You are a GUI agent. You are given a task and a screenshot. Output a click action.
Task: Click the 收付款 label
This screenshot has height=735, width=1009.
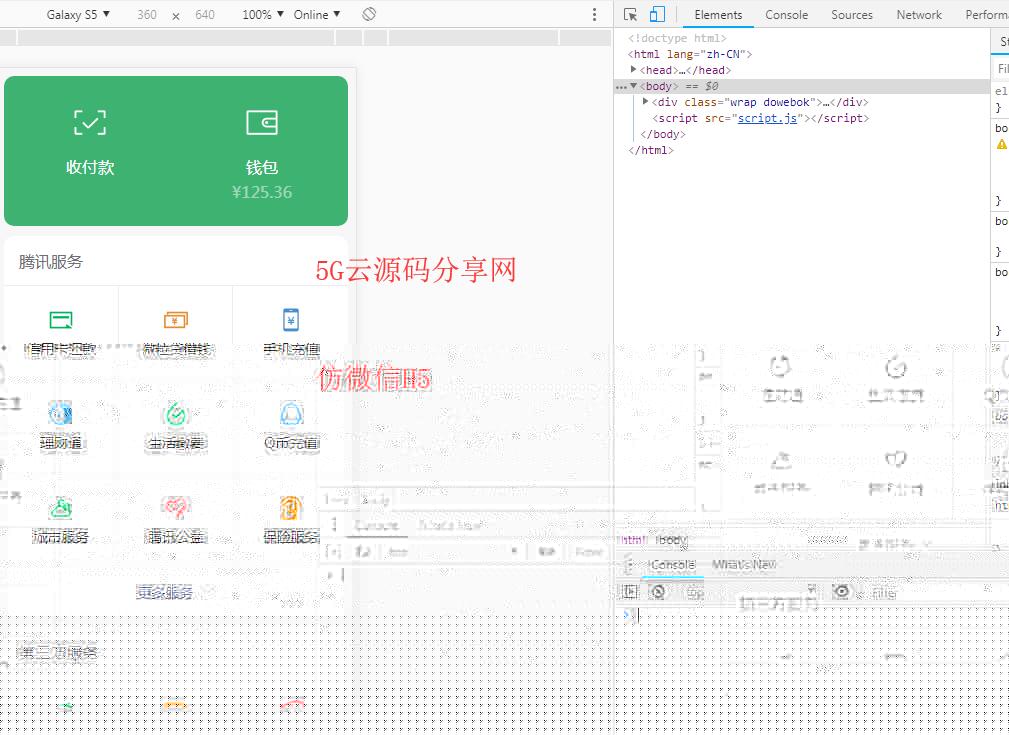point(90,167)
